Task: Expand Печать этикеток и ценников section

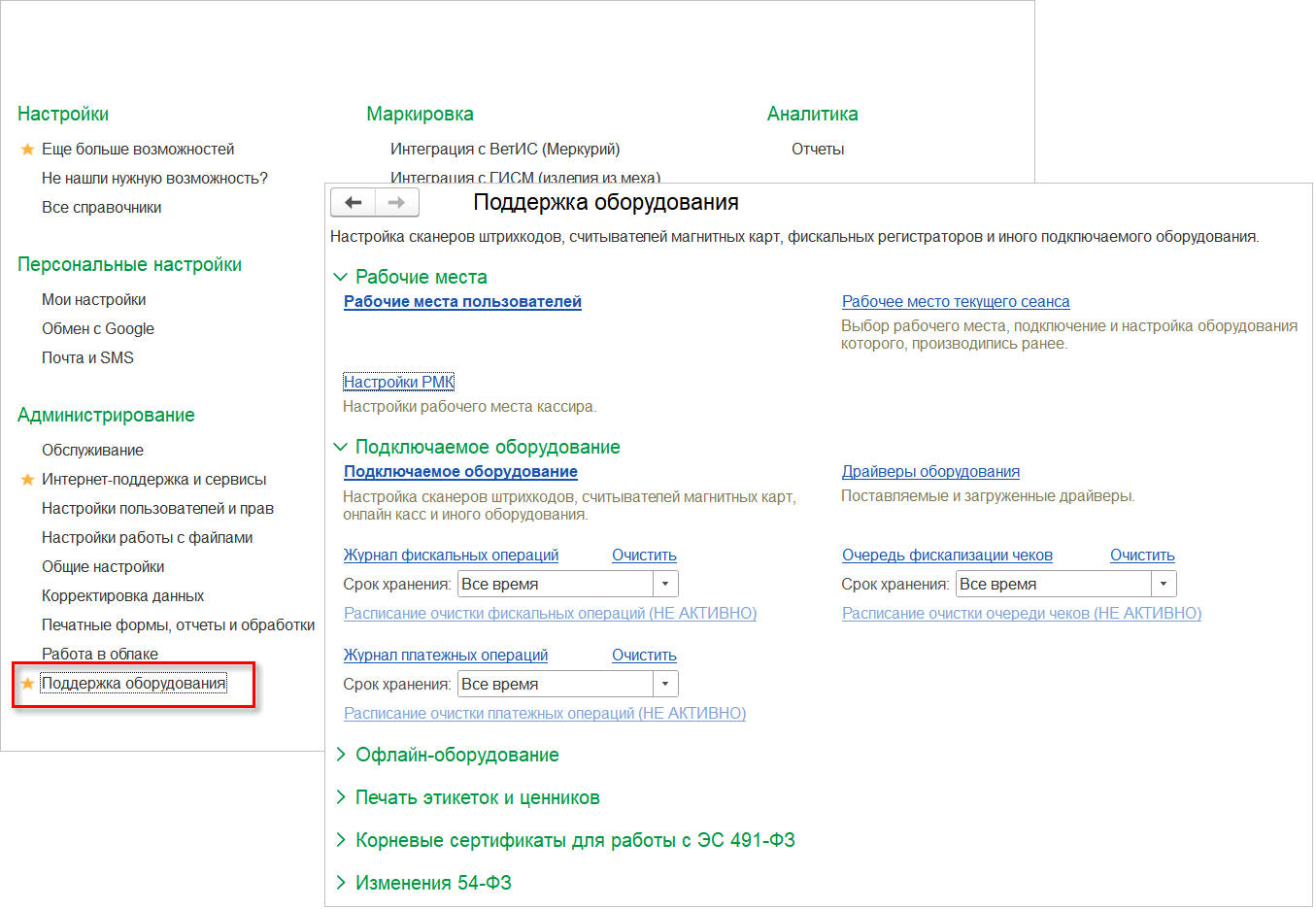Action: click(x=340, y=797)
